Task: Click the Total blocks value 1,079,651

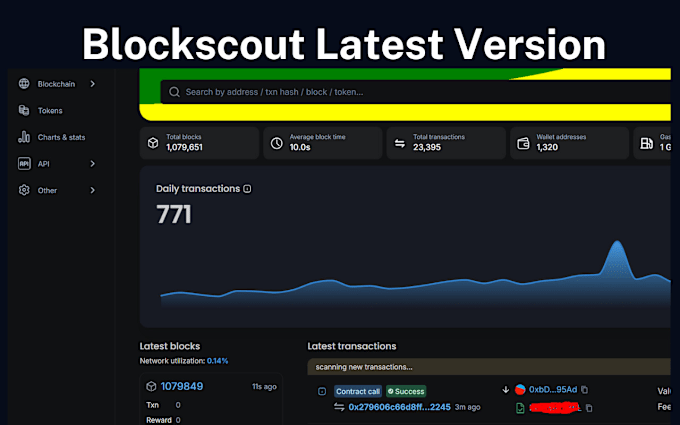Action: tap(184, 147)
